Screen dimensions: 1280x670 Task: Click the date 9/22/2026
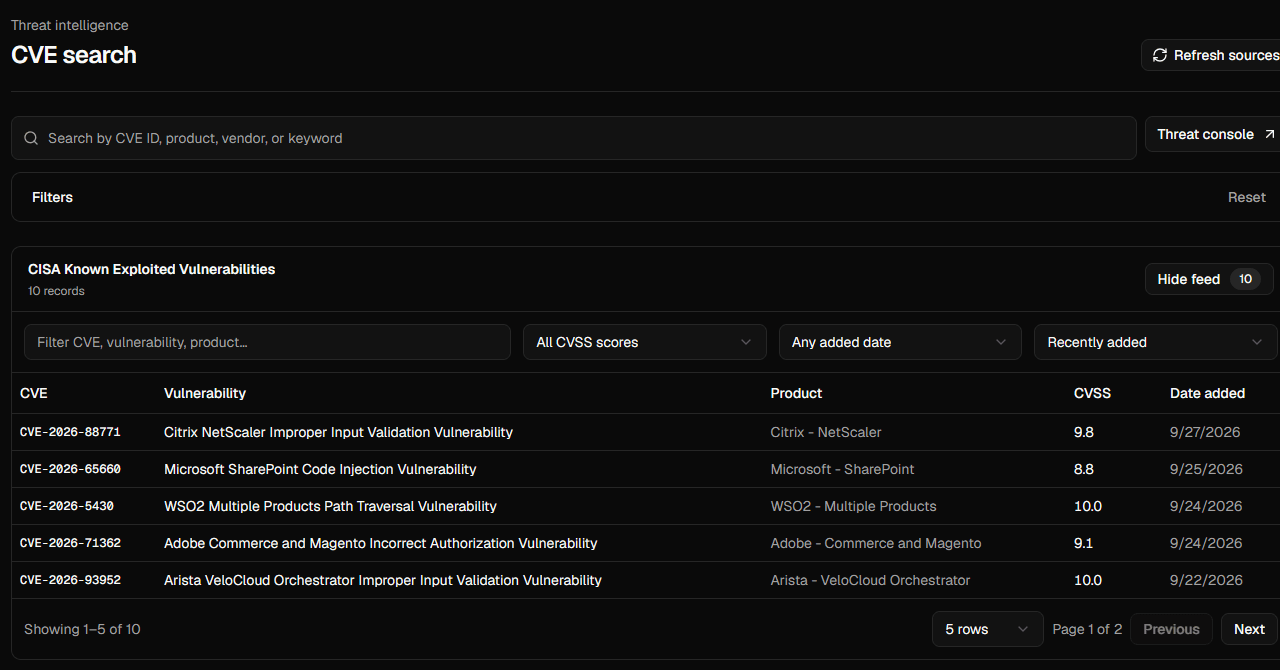pos(1206,580)
